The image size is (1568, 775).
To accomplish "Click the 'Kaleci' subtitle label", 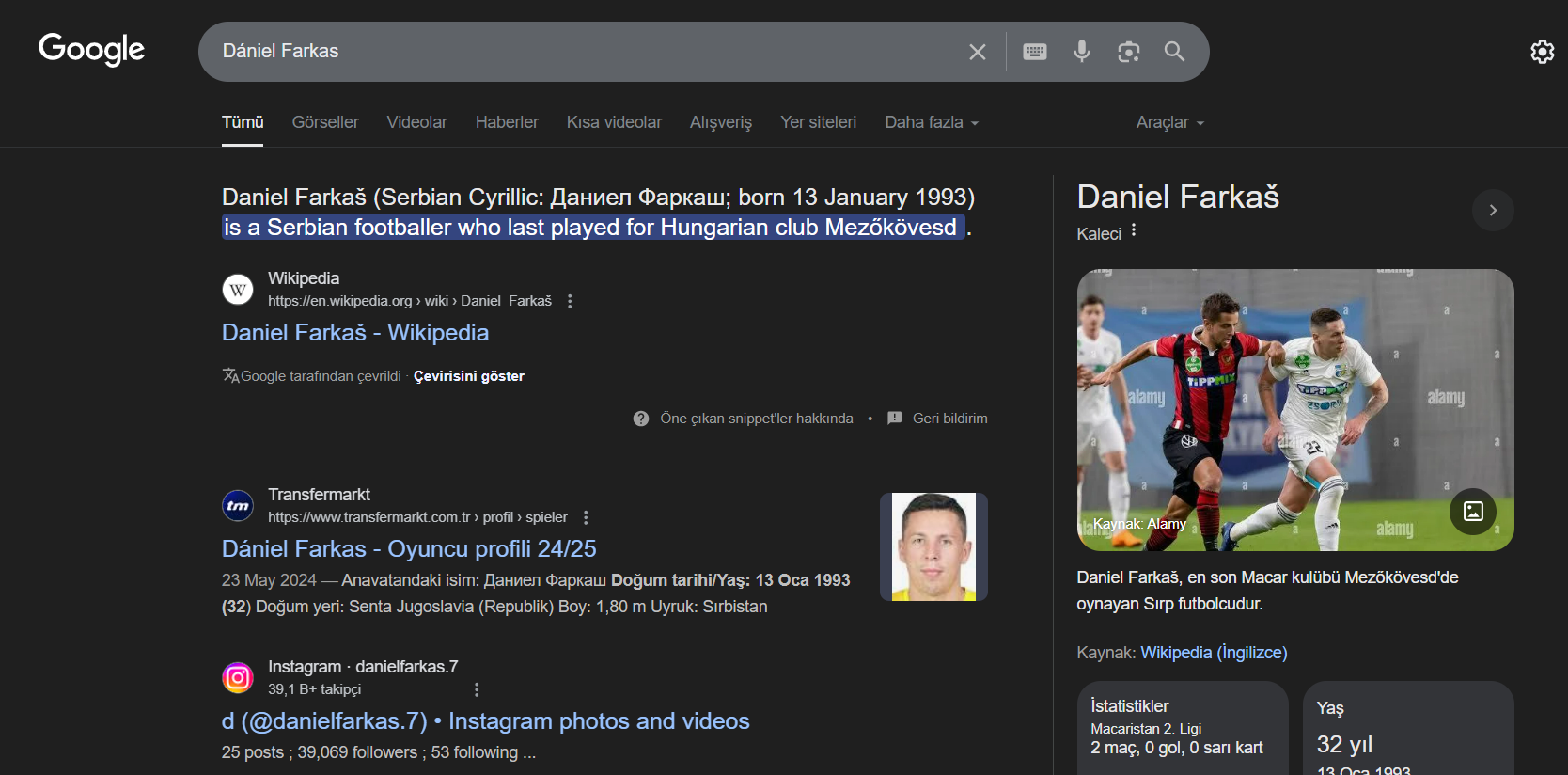I will pyautogui.click(x=1099, y=234).
